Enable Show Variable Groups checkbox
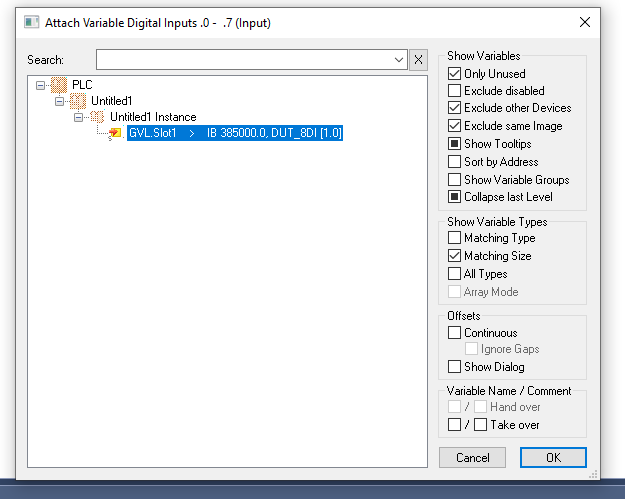Image resolution: width=625 pixels, height=499 pixels. pos(454,180)
